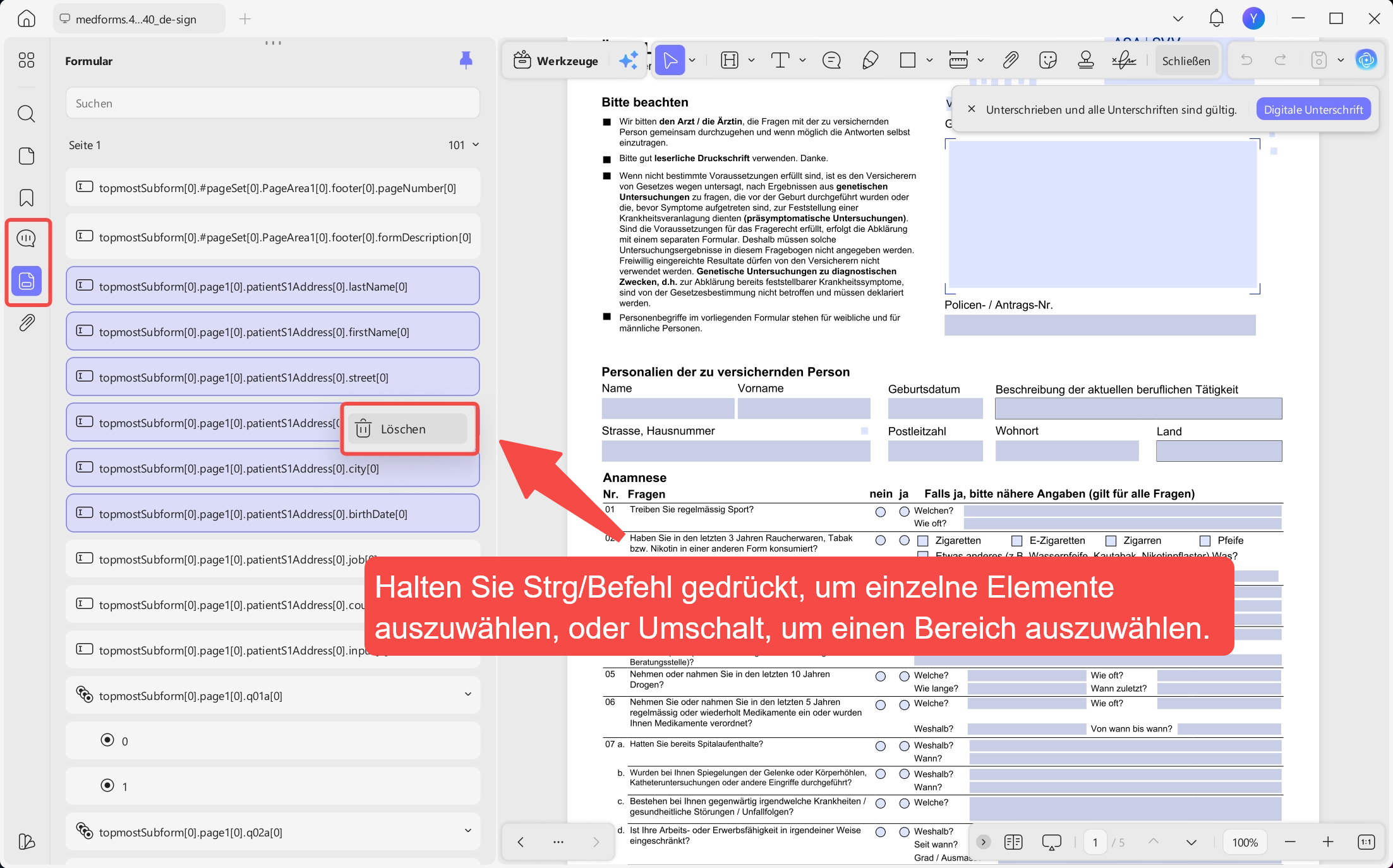Select 'nein' for question 01 Sport
Image resolution: width=1393 pixels, height=868 pixels.
click(881, 512)
